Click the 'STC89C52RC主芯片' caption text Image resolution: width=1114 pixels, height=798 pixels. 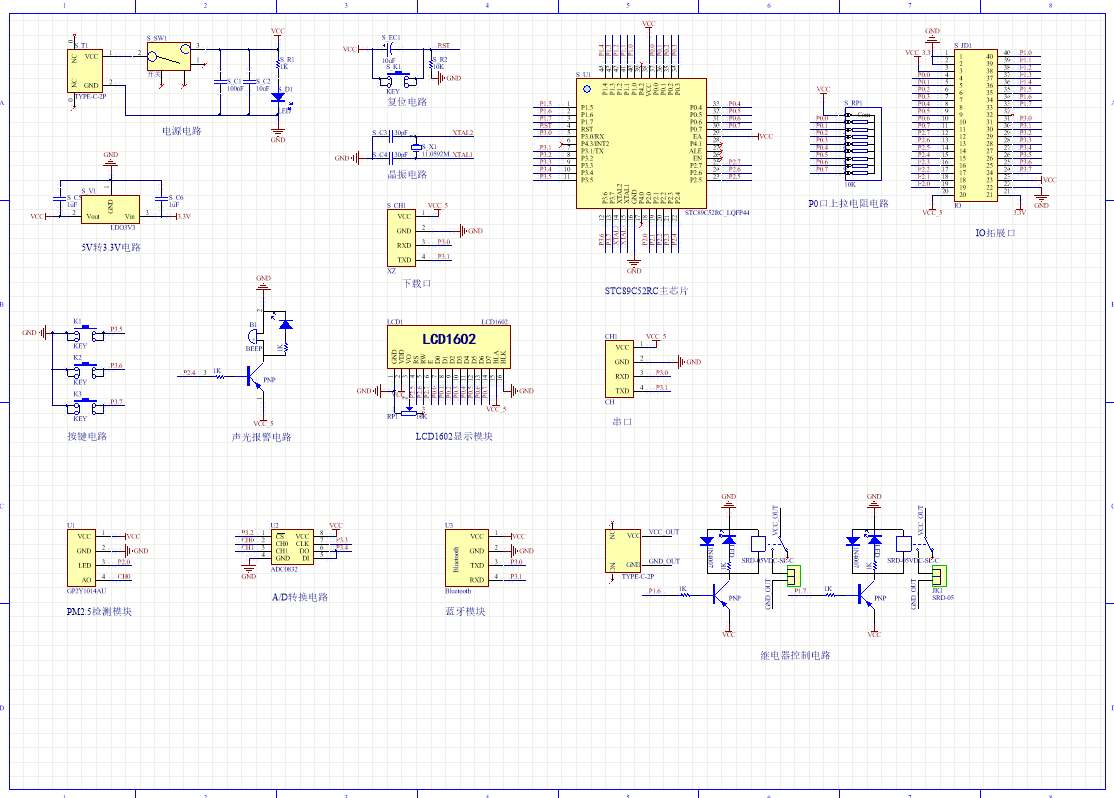(646, 291)
